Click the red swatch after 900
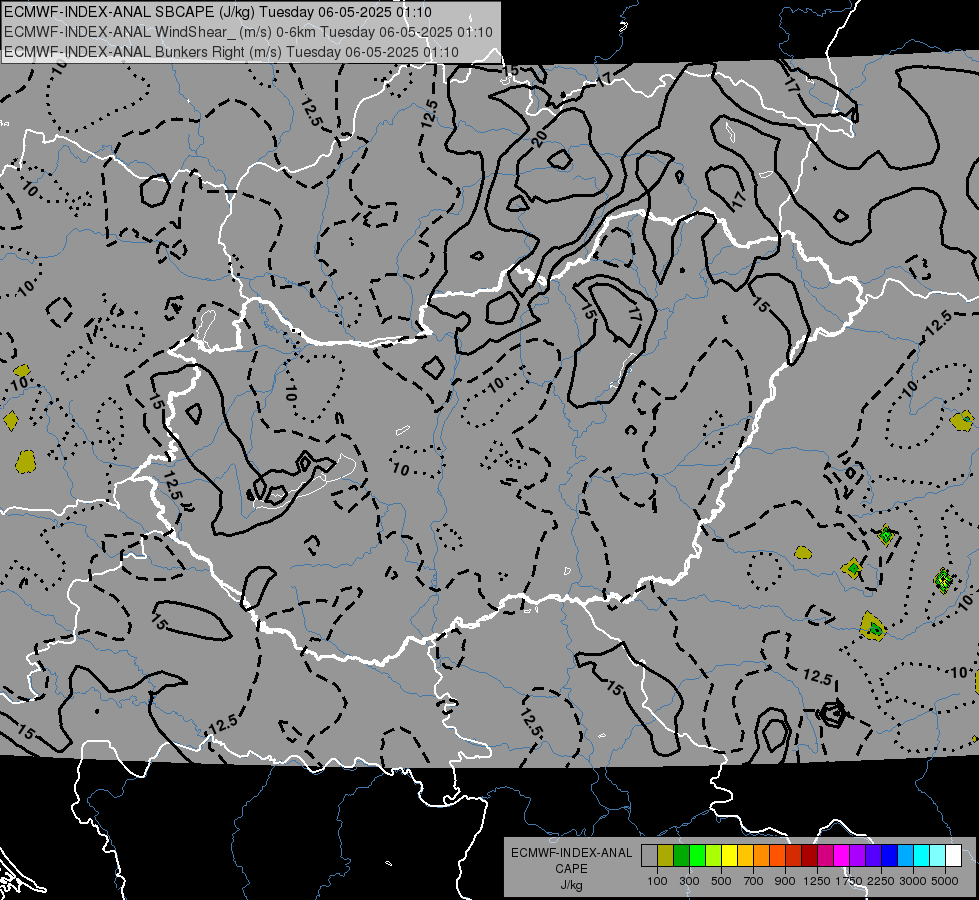Image resolution: width=979 pixels, height=900 pixels. (794, 856)
